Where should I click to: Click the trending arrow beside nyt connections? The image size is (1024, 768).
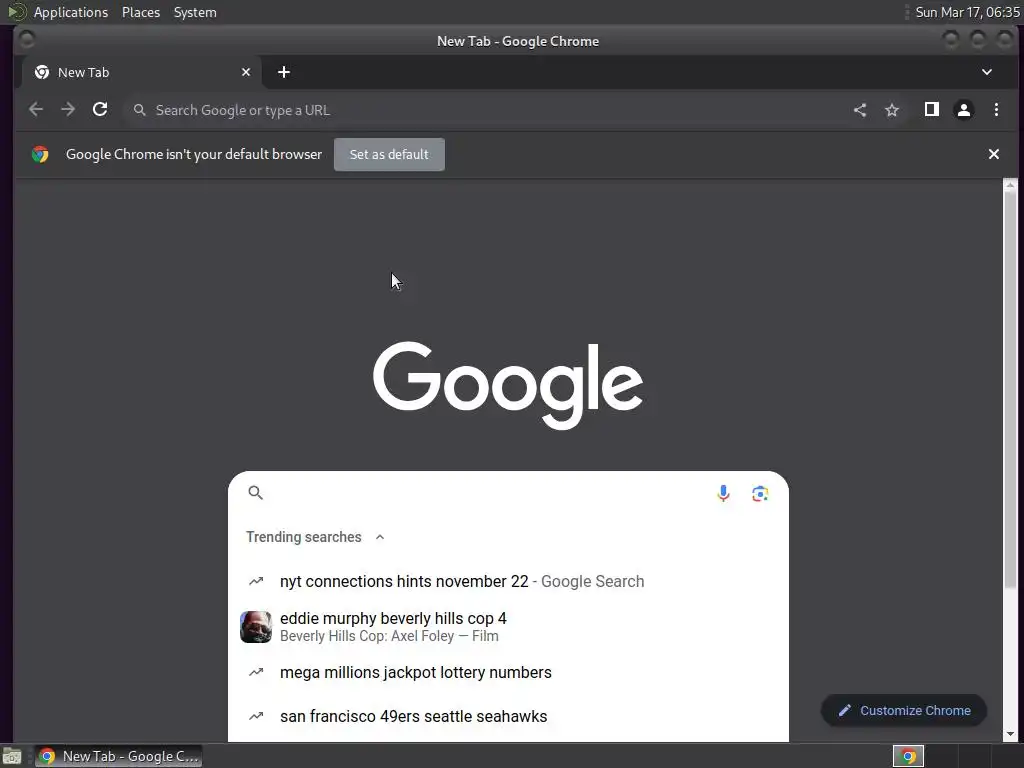click(x=256, y=581)
